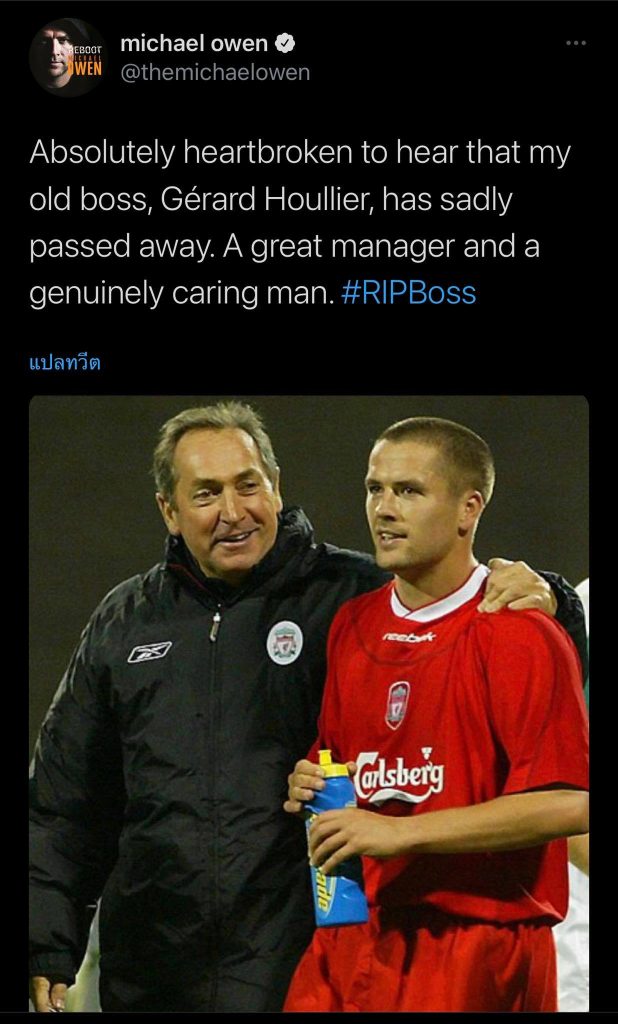The image size is (618, 1024).
Task: Click the Reebok logo on the black jacket
Action: pos(149,652)
